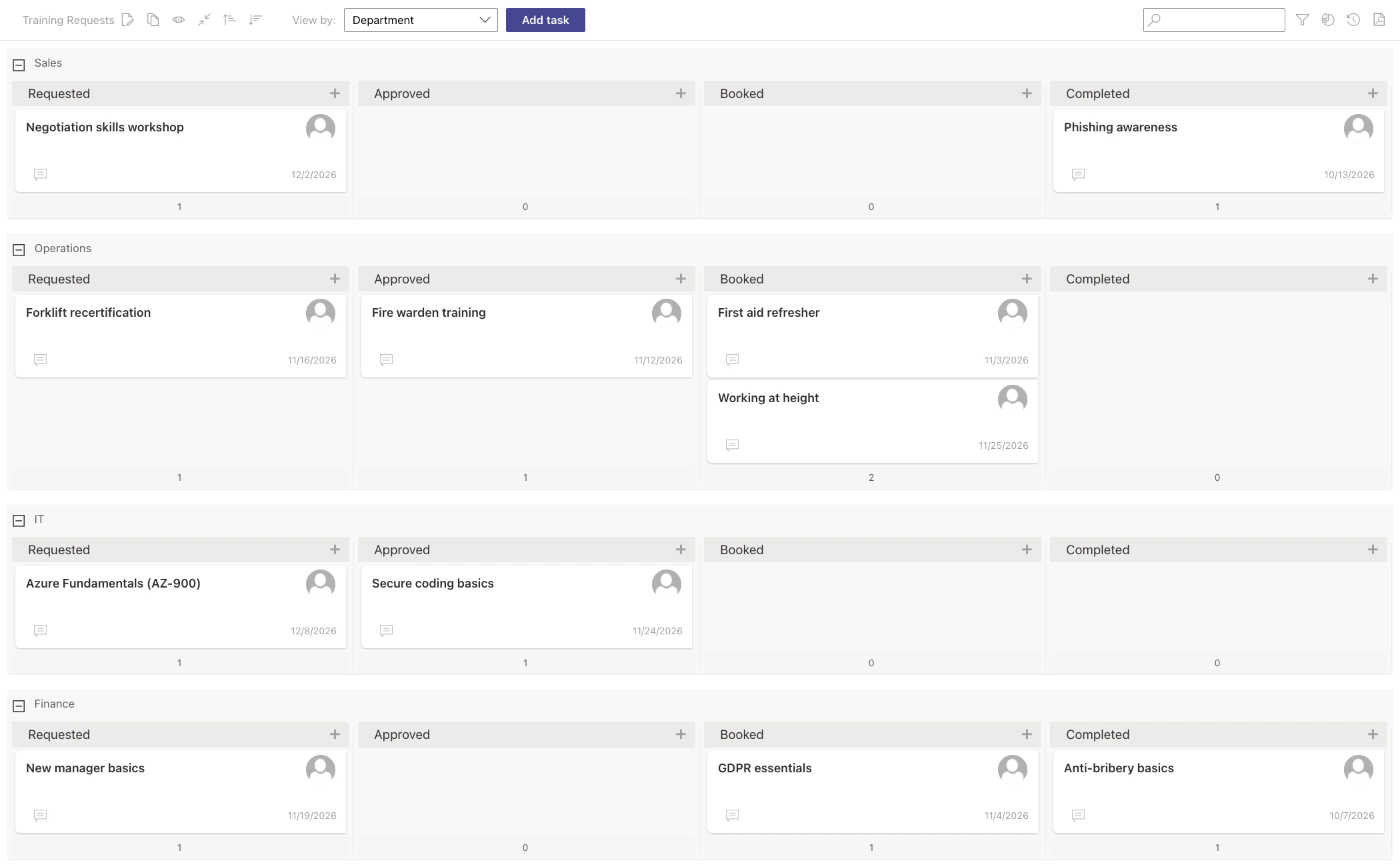
Task: Open the View by Department dropdown
Action: (421, 20)
